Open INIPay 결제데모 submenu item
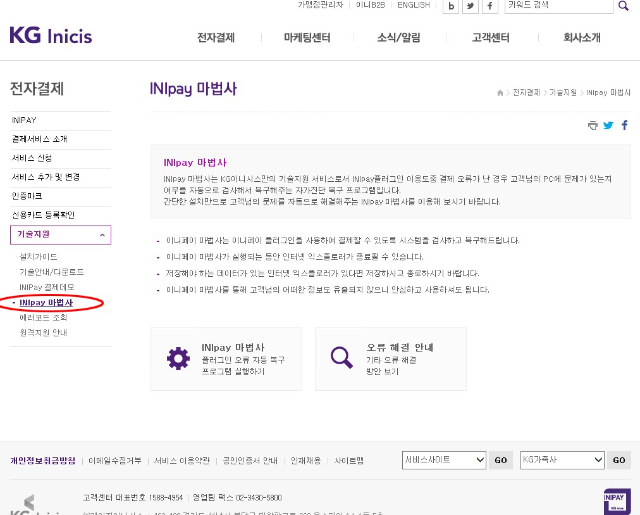 [47, 287]
